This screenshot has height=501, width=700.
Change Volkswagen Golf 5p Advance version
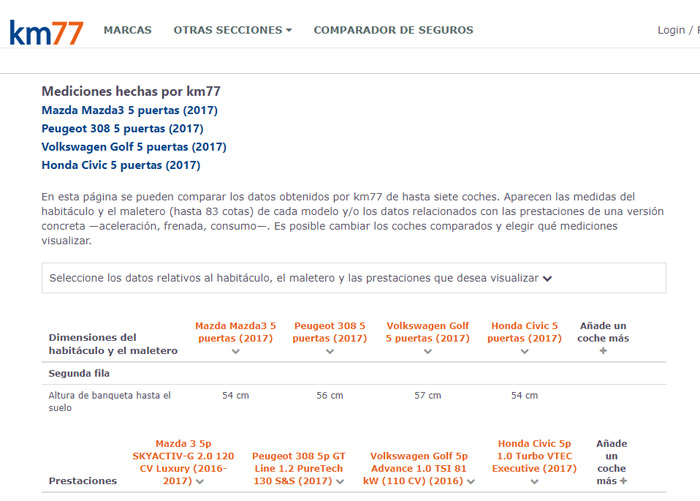pos(467,482)
